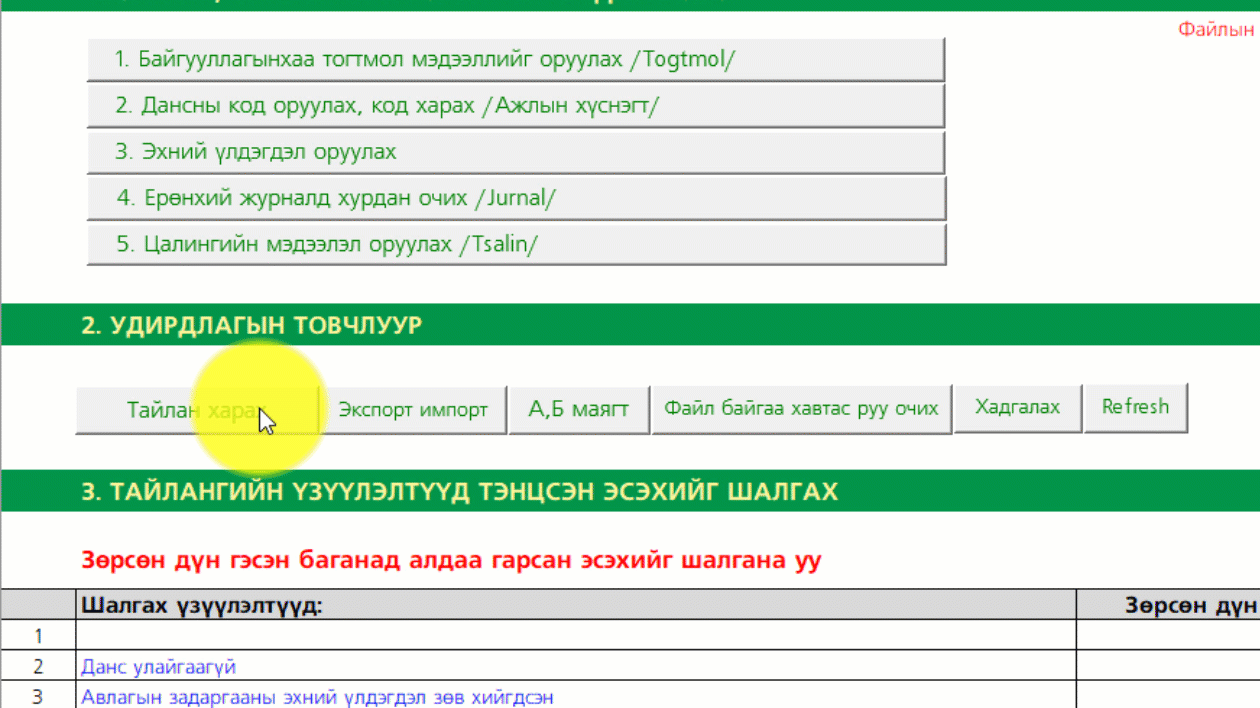Select row number 1 in the table
1260x708 pixels.
(38, 637)
